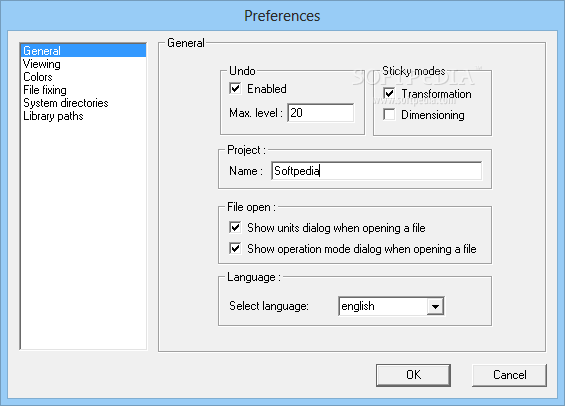The image size is (565, 406).
Task: Confirm settings with the OK button
Action: [x=413, y=375]
